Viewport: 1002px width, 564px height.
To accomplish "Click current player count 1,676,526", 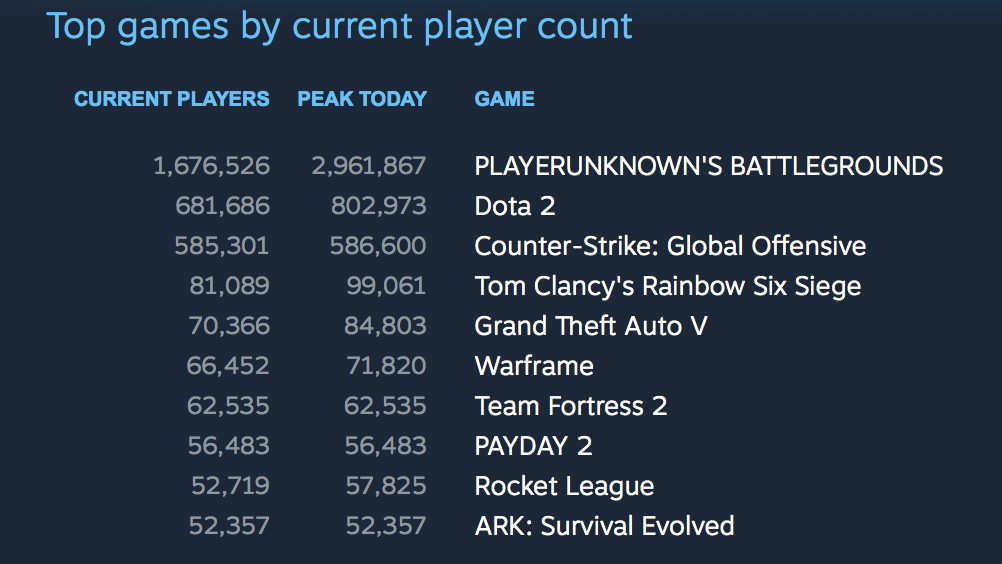I will (x=211, y=166).
